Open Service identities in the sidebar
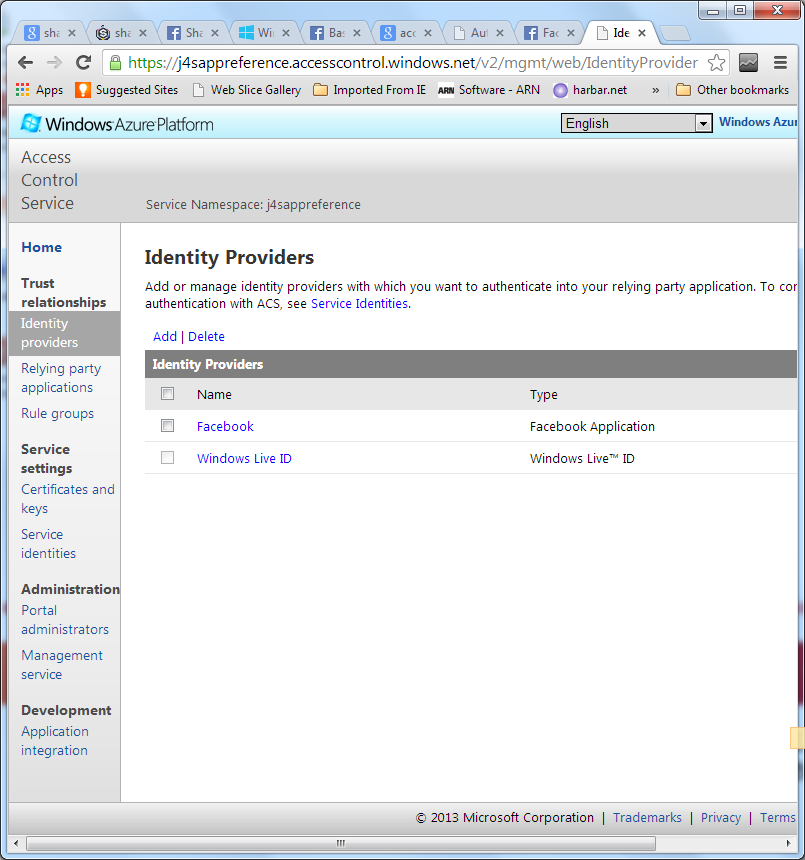 [48, 544]
